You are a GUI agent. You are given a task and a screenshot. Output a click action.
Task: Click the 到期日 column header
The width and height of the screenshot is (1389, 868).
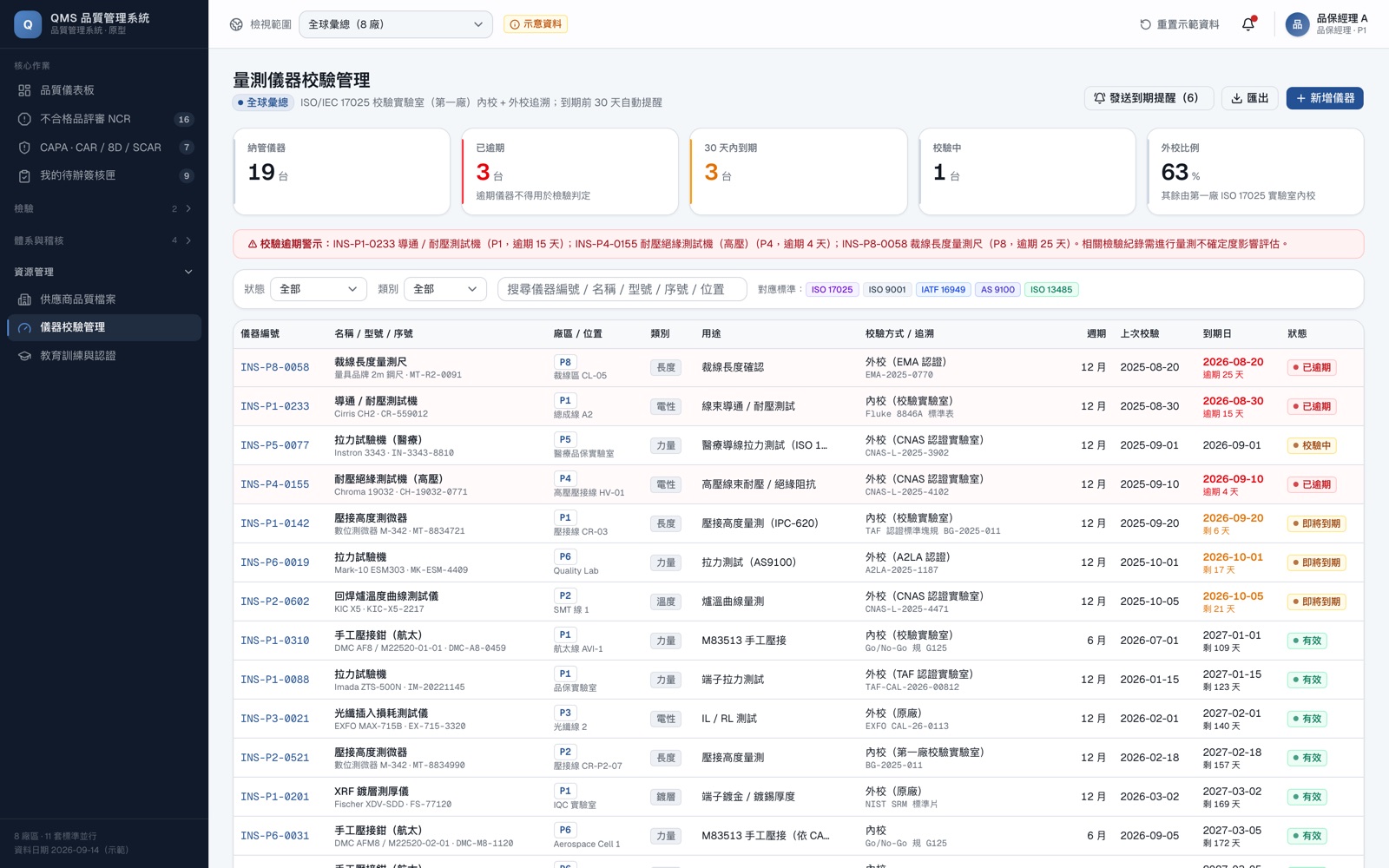[x=1217, y=333]
